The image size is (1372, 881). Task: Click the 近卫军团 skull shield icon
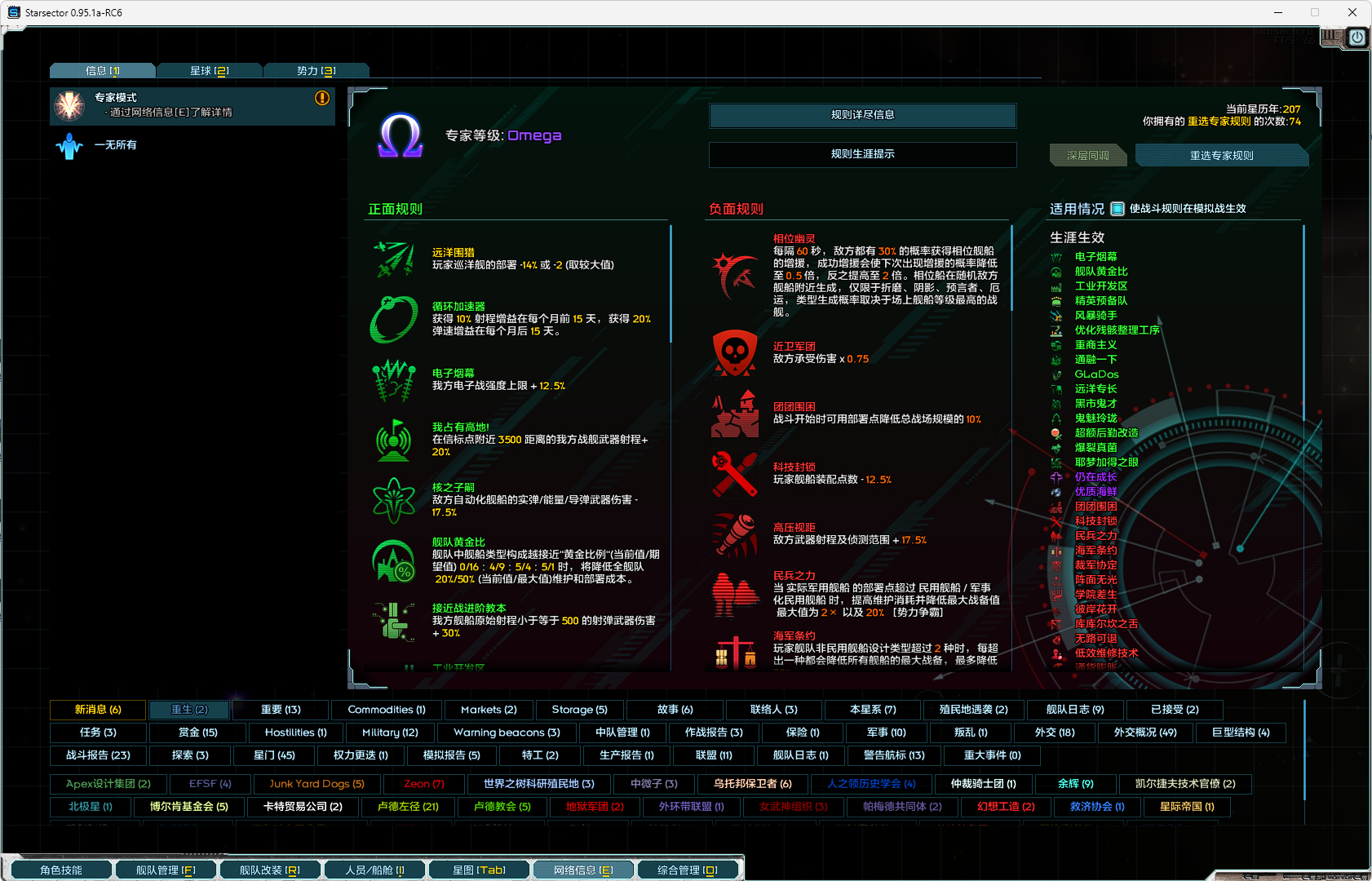point(735,352)
